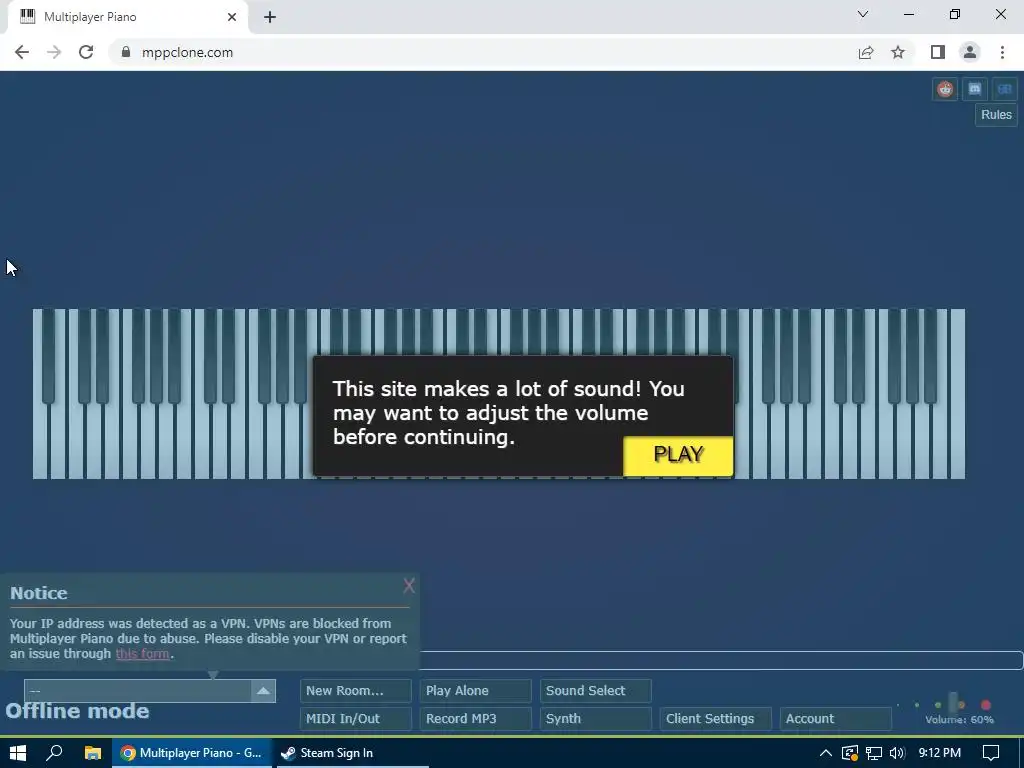This screenshot has width=1024, height=768.
Task: Open Client Settings
Action: pyautogui.click(x=716, y=718)
